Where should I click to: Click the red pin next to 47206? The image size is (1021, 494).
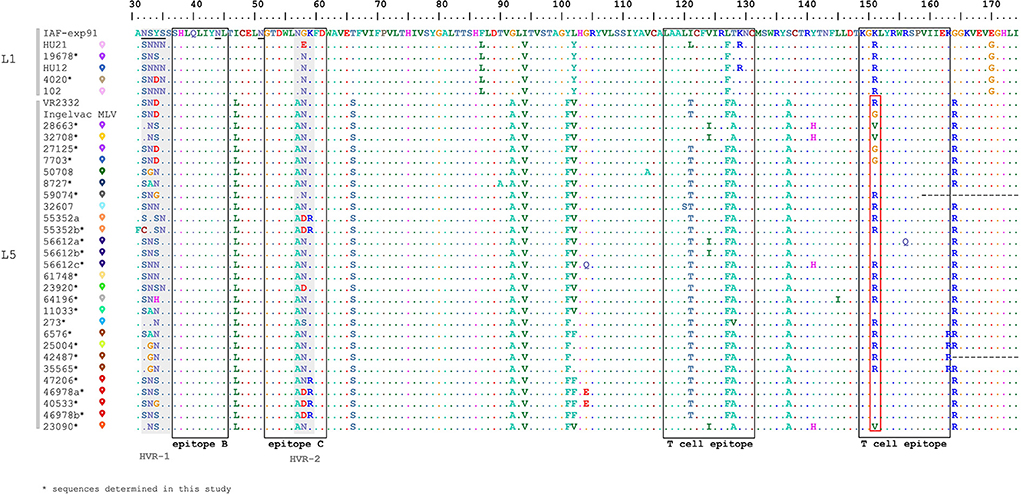click(102, 380)
